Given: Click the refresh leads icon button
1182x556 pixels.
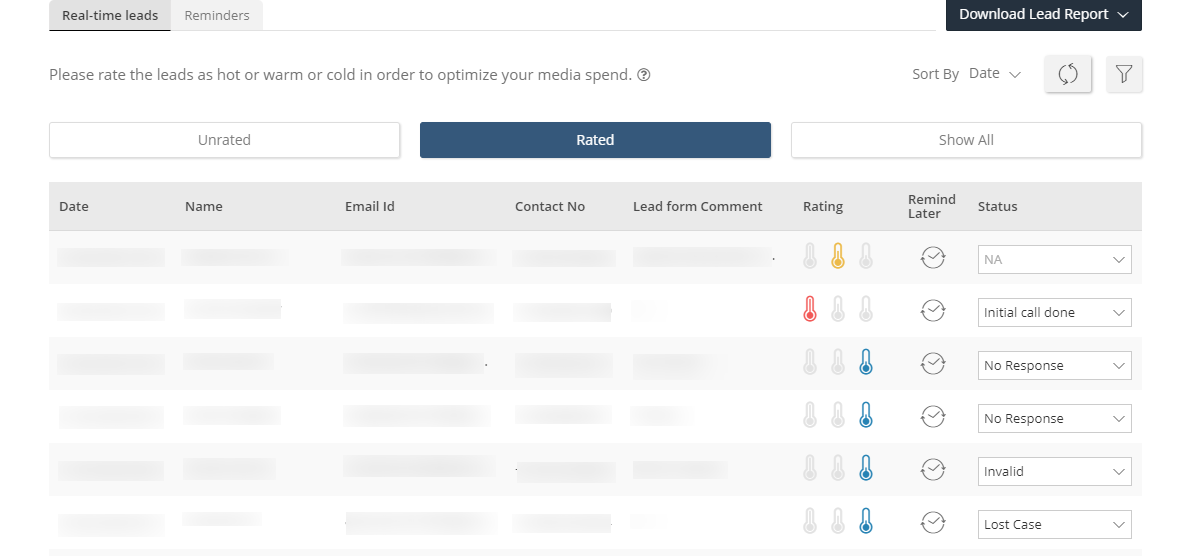Looking at the screenshot, I should click(x=1067, y=74).
